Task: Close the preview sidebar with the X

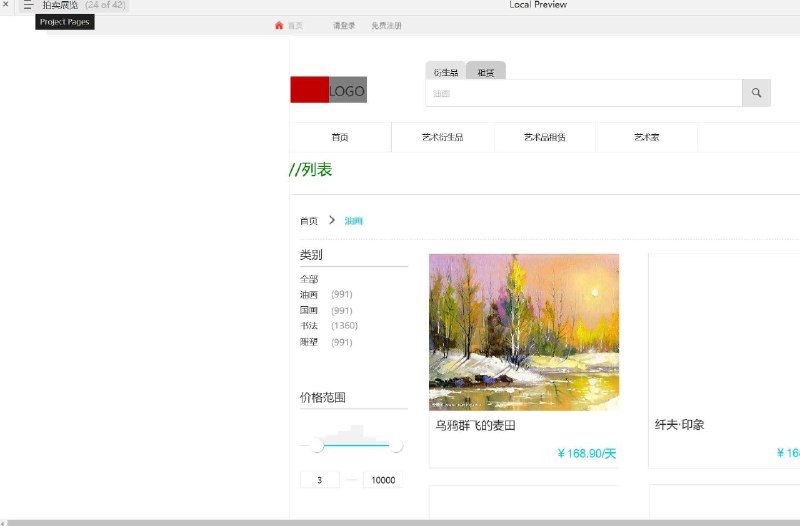Action: pos(6,4)
